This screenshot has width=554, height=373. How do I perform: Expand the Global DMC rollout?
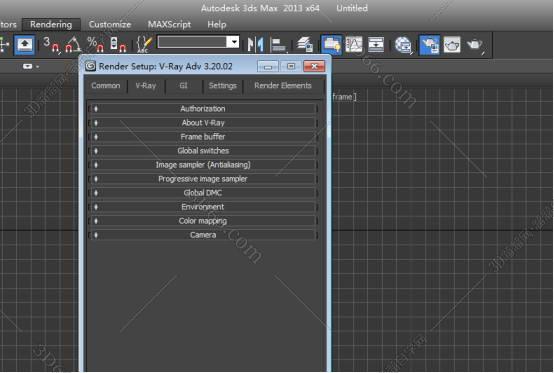click(203, 193)
